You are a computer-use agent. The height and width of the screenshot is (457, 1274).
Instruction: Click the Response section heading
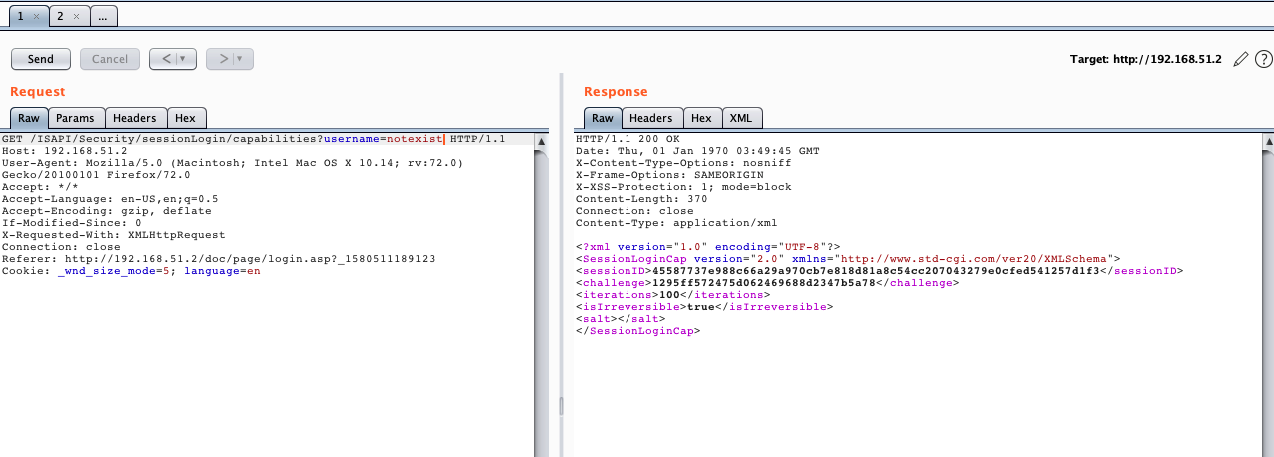coord(616,92)
